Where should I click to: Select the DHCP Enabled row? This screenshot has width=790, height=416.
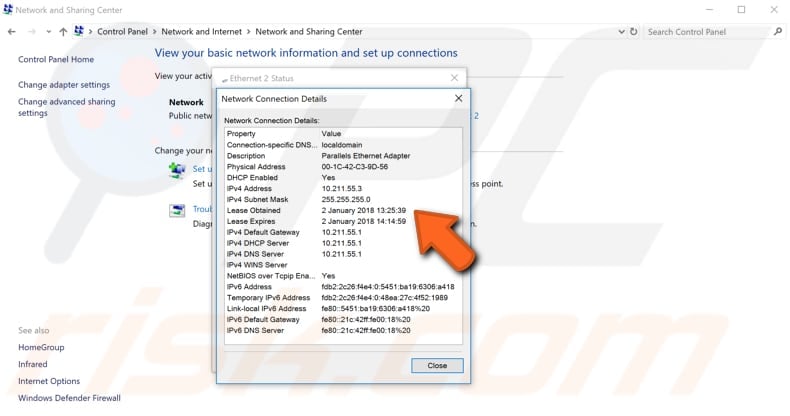[343, 178]
